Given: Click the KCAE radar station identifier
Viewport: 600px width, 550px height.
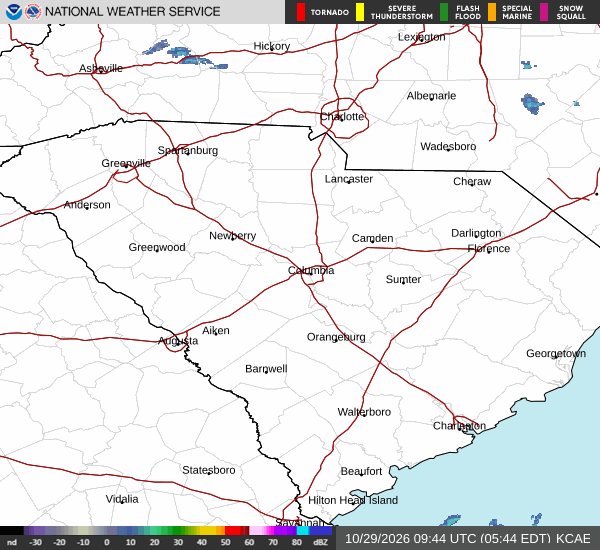Looking at the screenshot, I should click(x=573, y=539).
